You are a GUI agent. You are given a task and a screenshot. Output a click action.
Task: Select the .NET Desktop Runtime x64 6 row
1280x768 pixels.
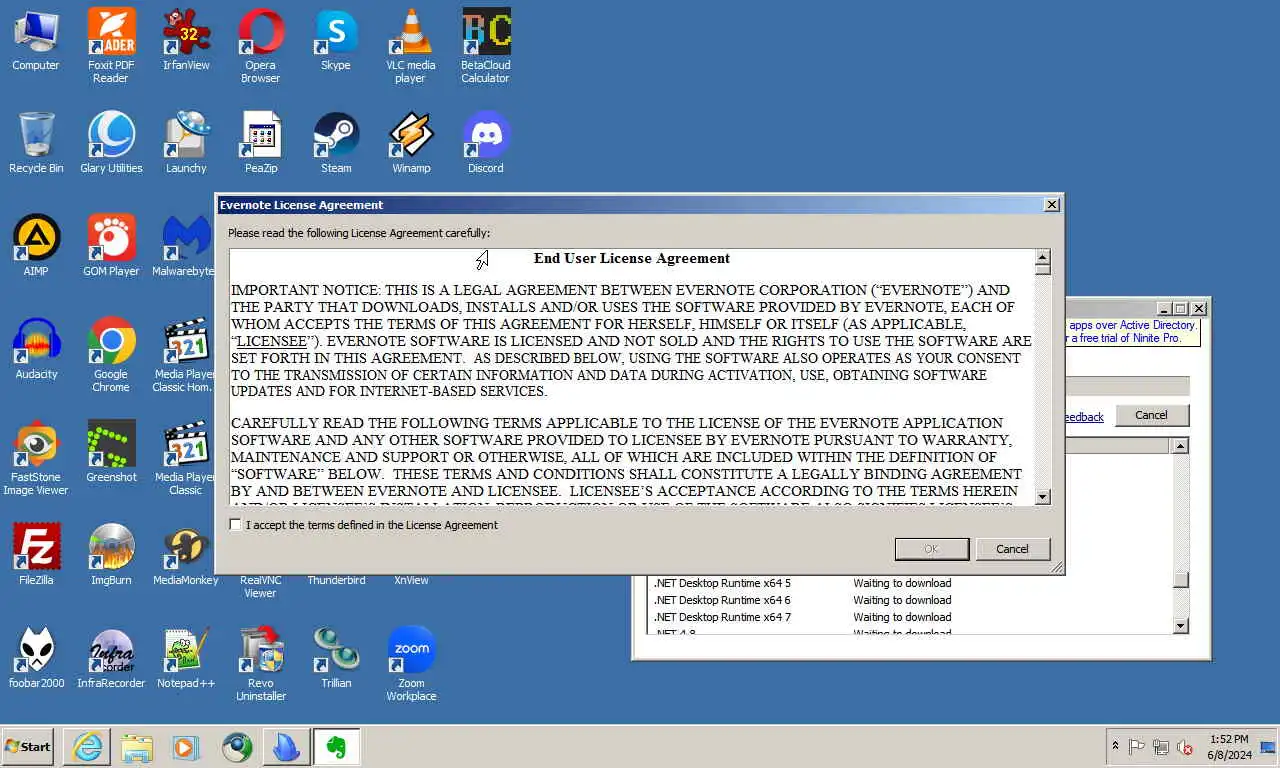(910, 600)
